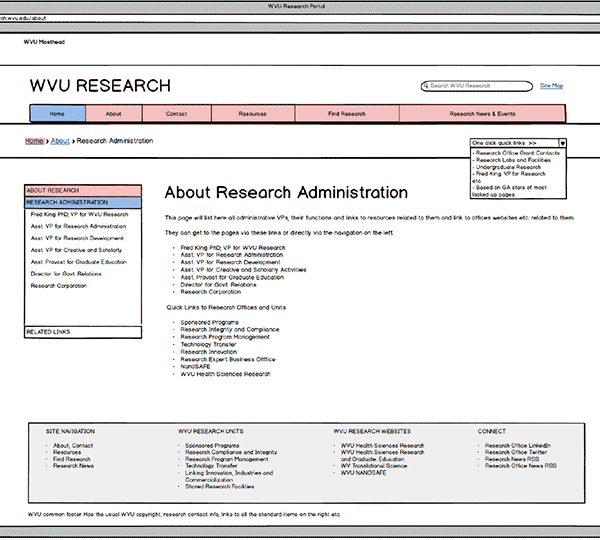Screen dimensions: 600x540
Task: Click the browser address bar URL
Action: [x=23, y=18]
